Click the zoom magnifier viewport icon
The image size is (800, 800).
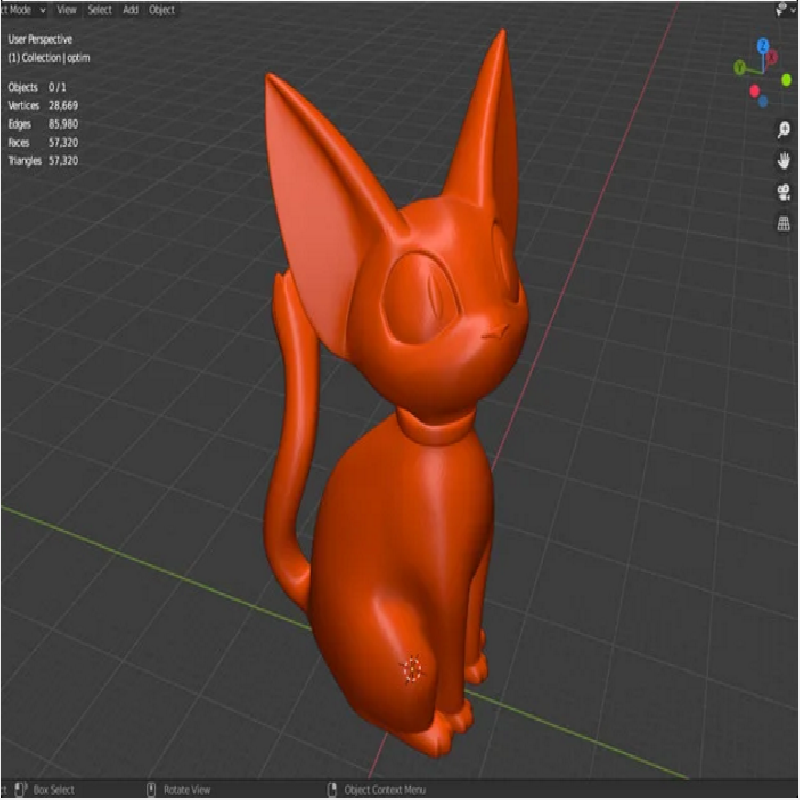point(784,130)
